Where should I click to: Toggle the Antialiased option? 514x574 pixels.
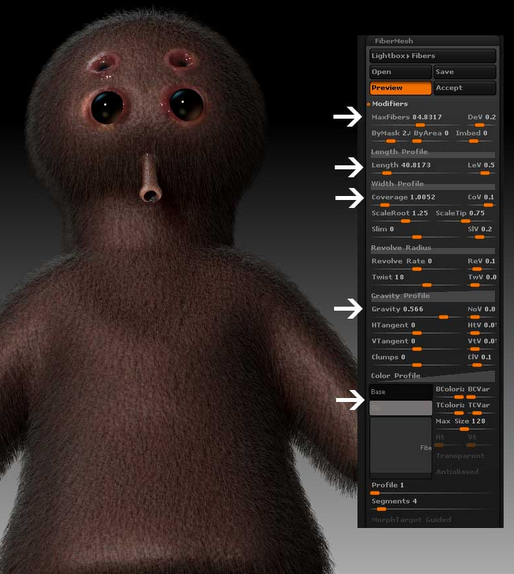tap(457, 472)
